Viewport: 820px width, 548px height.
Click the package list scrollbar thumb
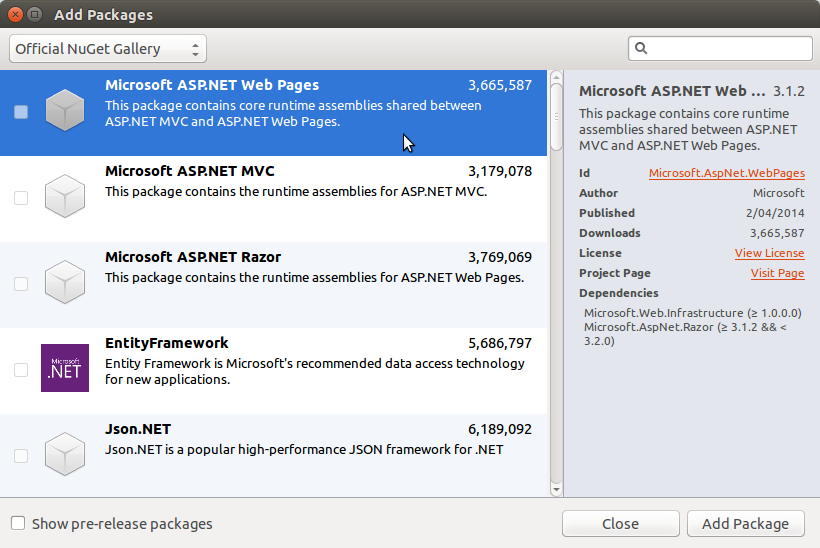(x=556, y=117)
